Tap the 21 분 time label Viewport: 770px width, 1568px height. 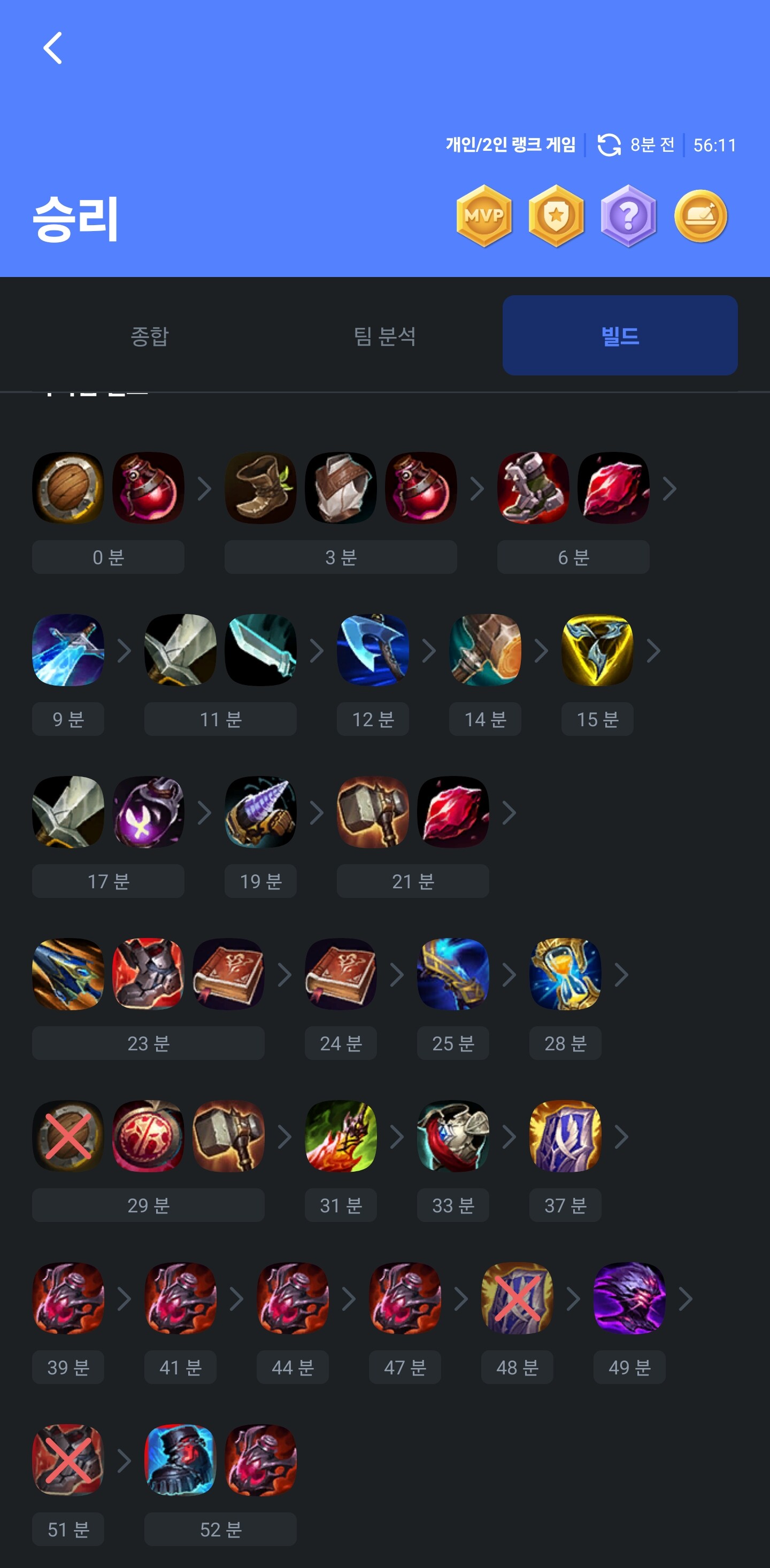pyautogui.click(x=413, y=881)
